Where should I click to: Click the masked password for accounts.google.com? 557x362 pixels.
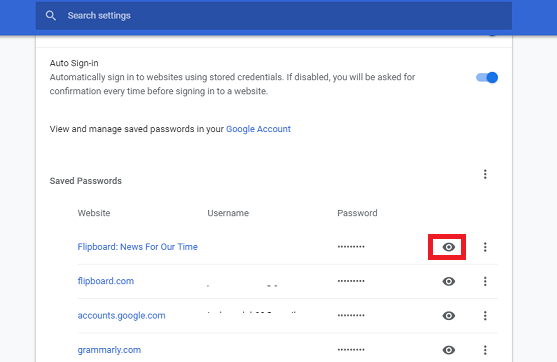(x=351, y=315)
